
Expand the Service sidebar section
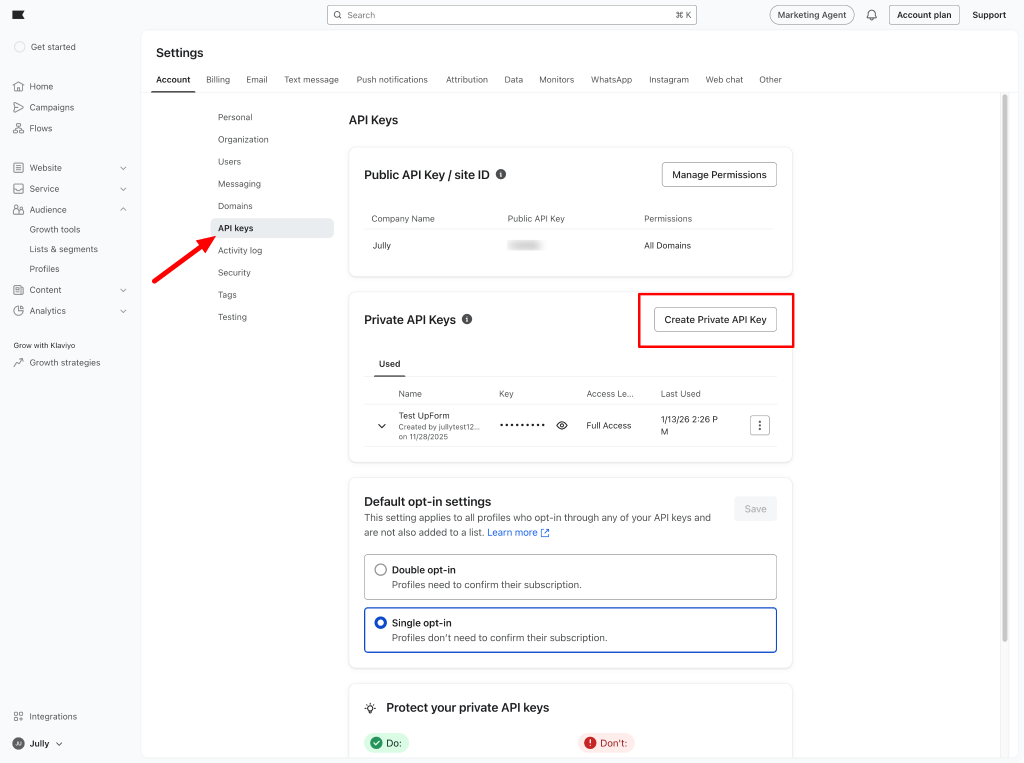point(123,189)
